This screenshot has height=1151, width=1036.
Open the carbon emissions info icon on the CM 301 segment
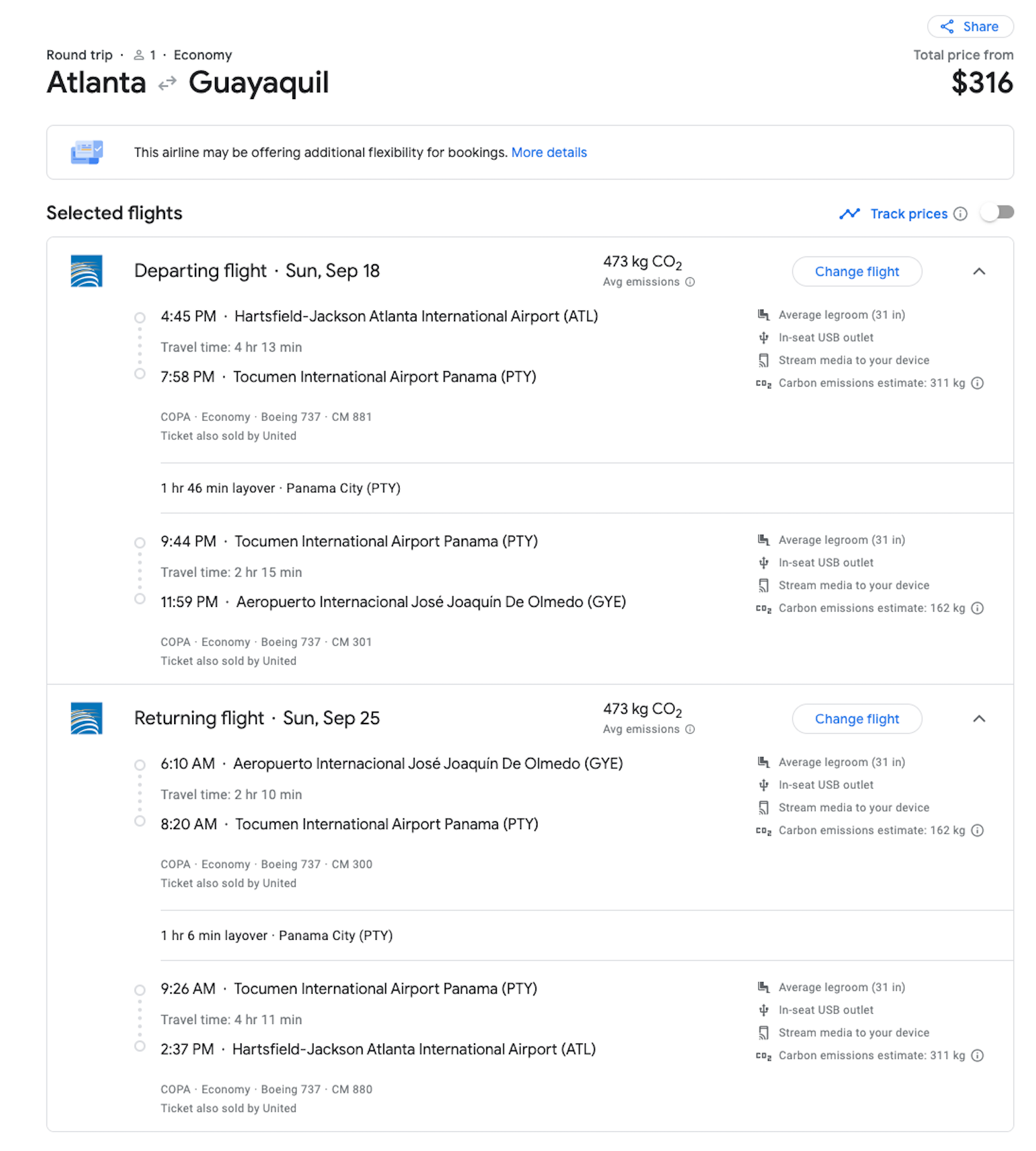point(976,608)
